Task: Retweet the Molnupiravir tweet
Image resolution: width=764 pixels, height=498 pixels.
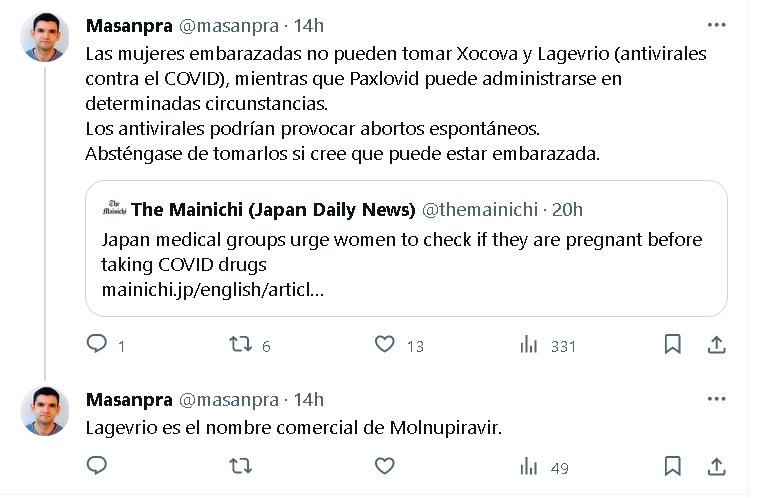Action: (240, 466)
